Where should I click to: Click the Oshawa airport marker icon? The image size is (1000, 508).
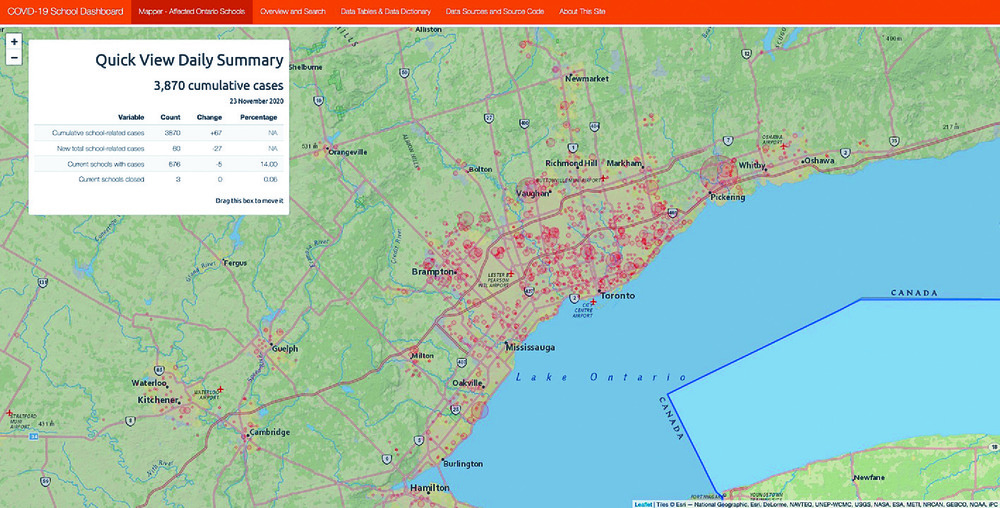tap(784, 146)
